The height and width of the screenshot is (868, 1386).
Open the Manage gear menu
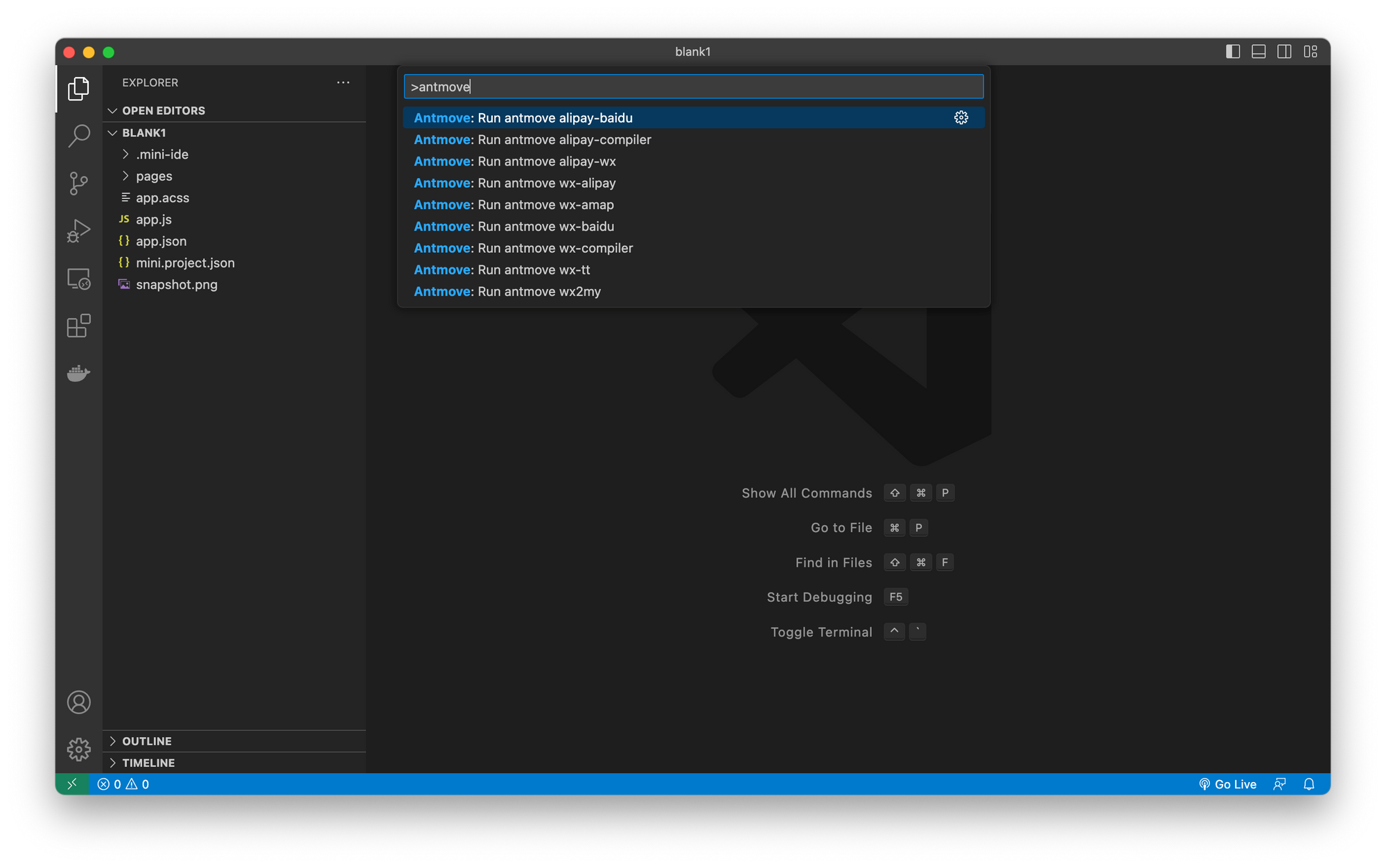78,750
